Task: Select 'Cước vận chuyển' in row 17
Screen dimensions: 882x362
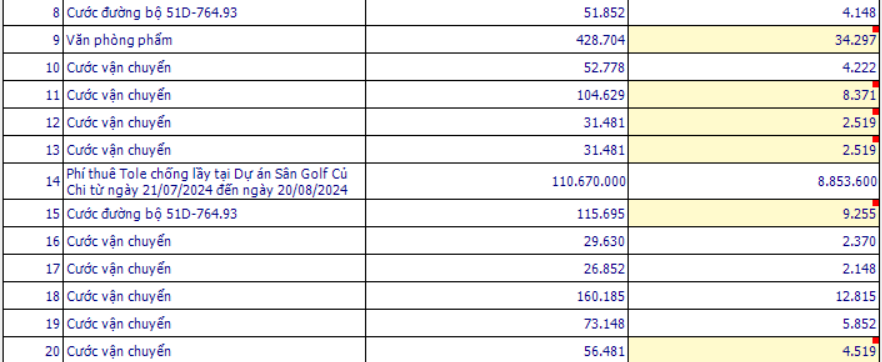Action: 214,269
